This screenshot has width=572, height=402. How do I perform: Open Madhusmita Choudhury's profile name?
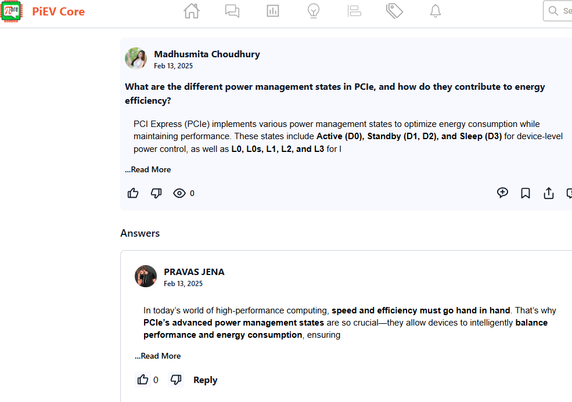point(207,54)
